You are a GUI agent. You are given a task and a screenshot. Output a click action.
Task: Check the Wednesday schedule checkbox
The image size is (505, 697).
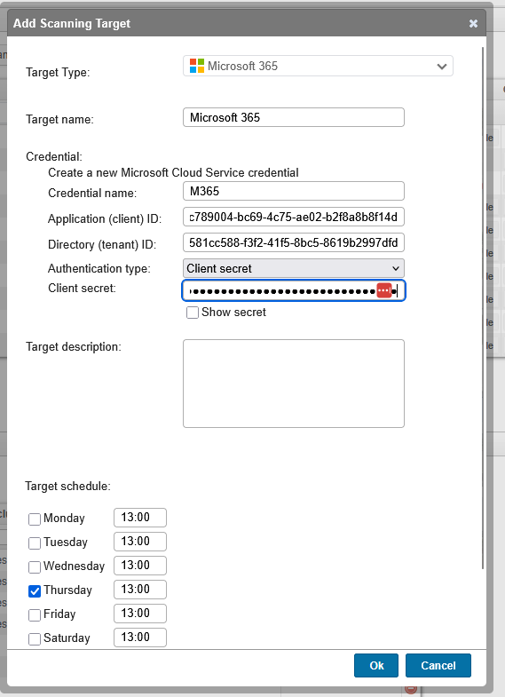click(x=34, y=567)
